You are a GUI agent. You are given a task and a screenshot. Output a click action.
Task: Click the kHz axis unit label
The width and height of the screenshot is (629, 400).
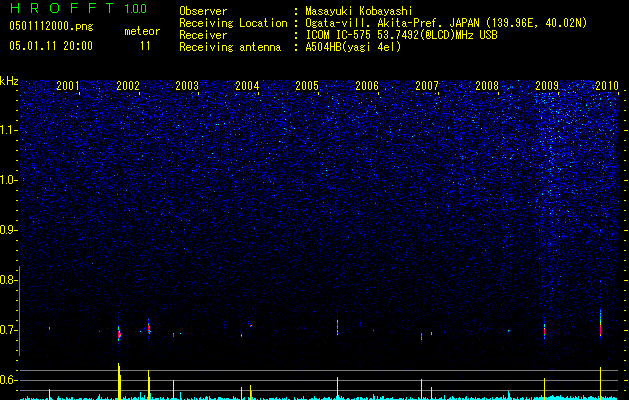pos(9,81)
